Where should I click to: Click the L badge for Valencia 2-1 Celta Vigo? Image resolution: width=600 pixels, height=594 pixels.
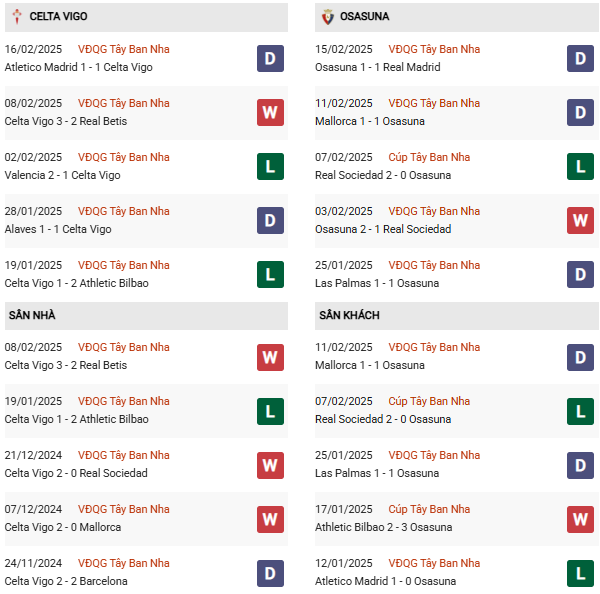point(270,167)
